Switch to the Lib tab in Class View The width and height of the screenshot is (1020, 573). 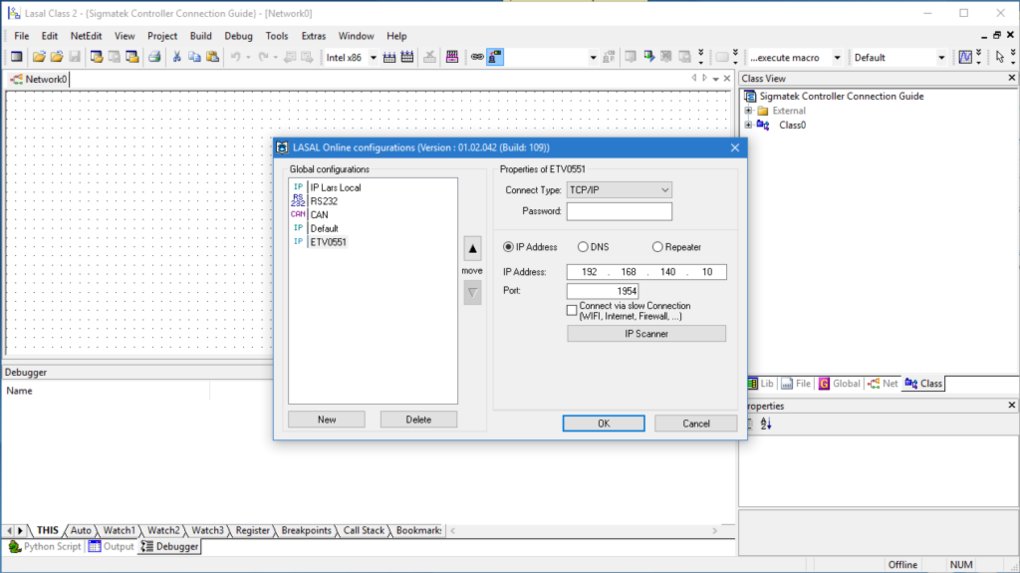click(x=761, y=384)
